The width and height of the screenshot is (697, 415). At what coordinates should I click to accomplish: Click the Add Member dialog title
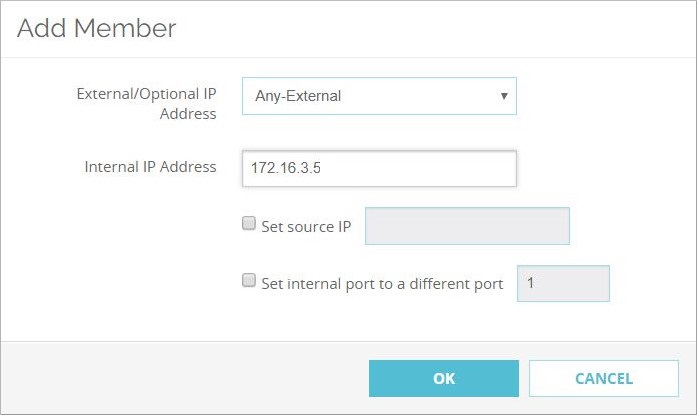[96, 29]
